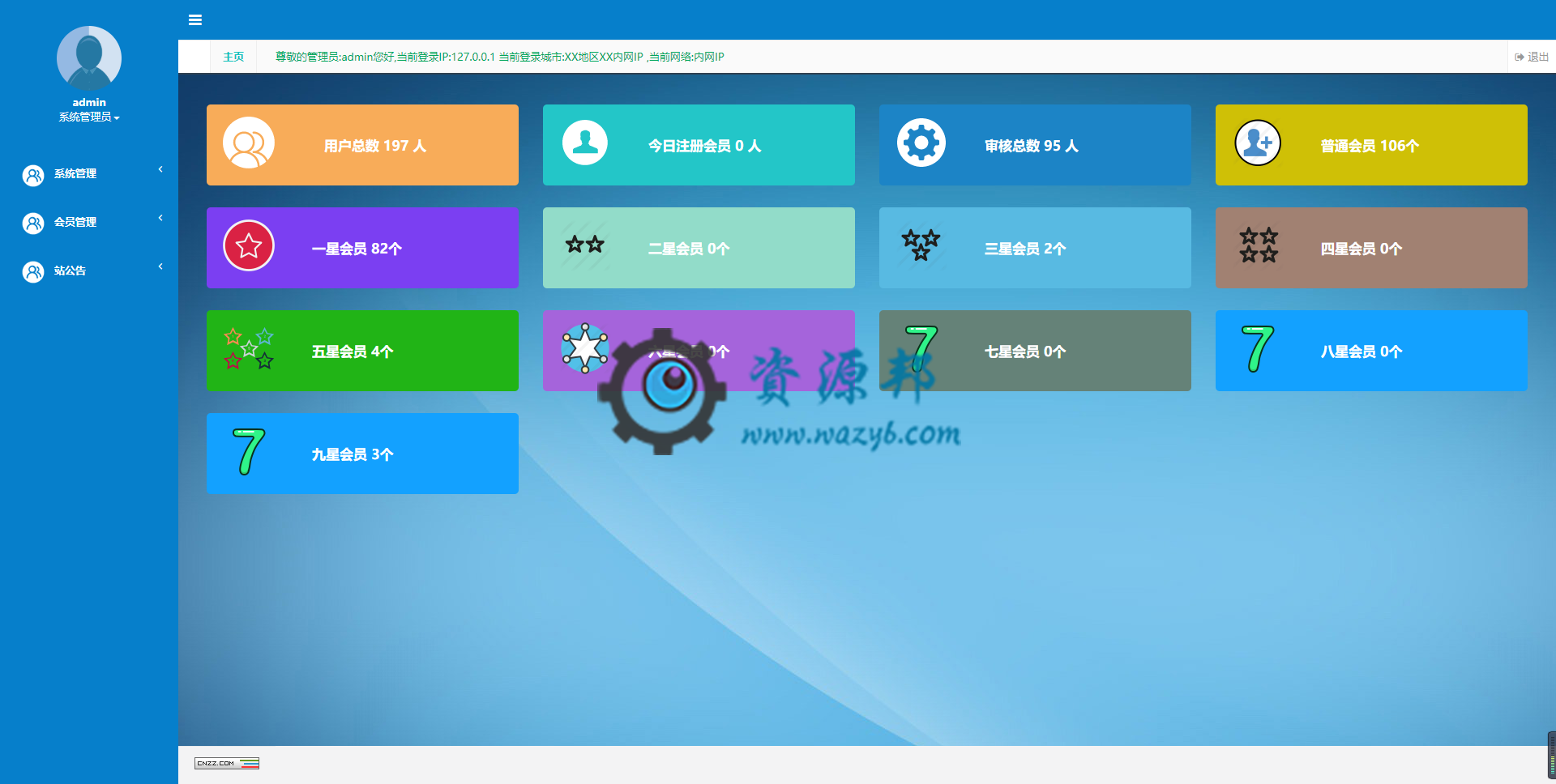Open the 系统管理员 role dropdown
Image resolution: width=1556 pixels, height=784 pixels.
coord(89,117)
